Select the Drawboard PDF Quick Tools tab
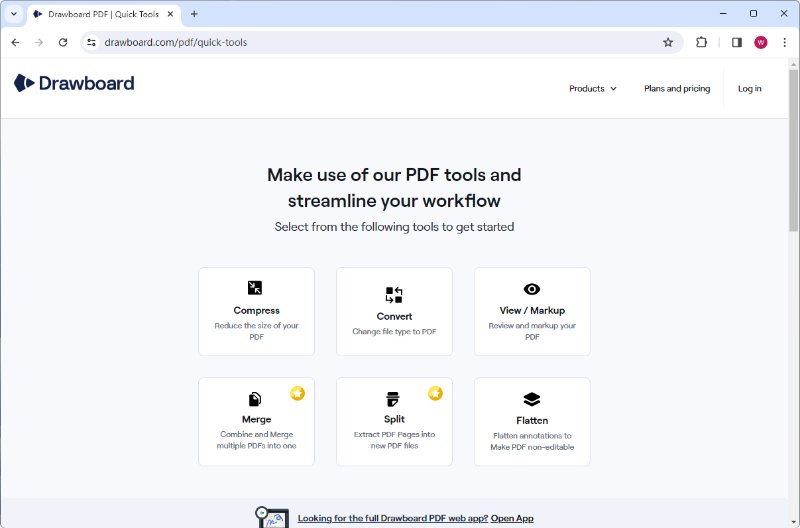Viewport: 800px width, 528px height. click(100, 14)
